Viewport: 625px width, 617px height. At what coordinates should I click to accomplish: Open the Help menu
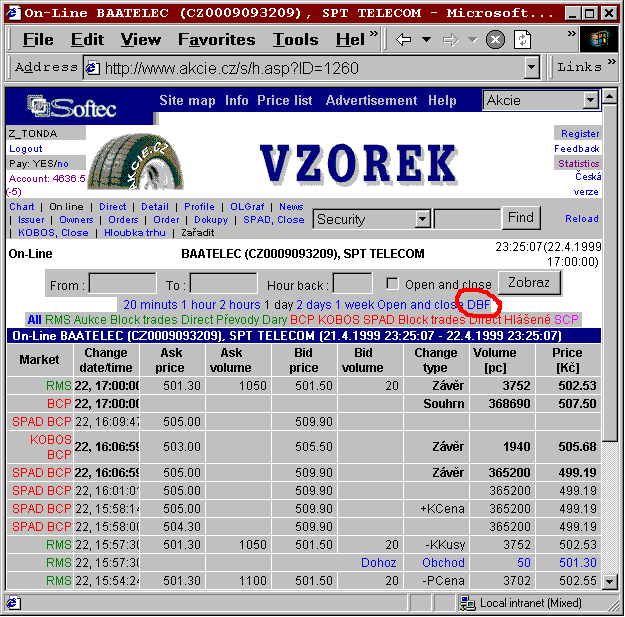point(350,39)
